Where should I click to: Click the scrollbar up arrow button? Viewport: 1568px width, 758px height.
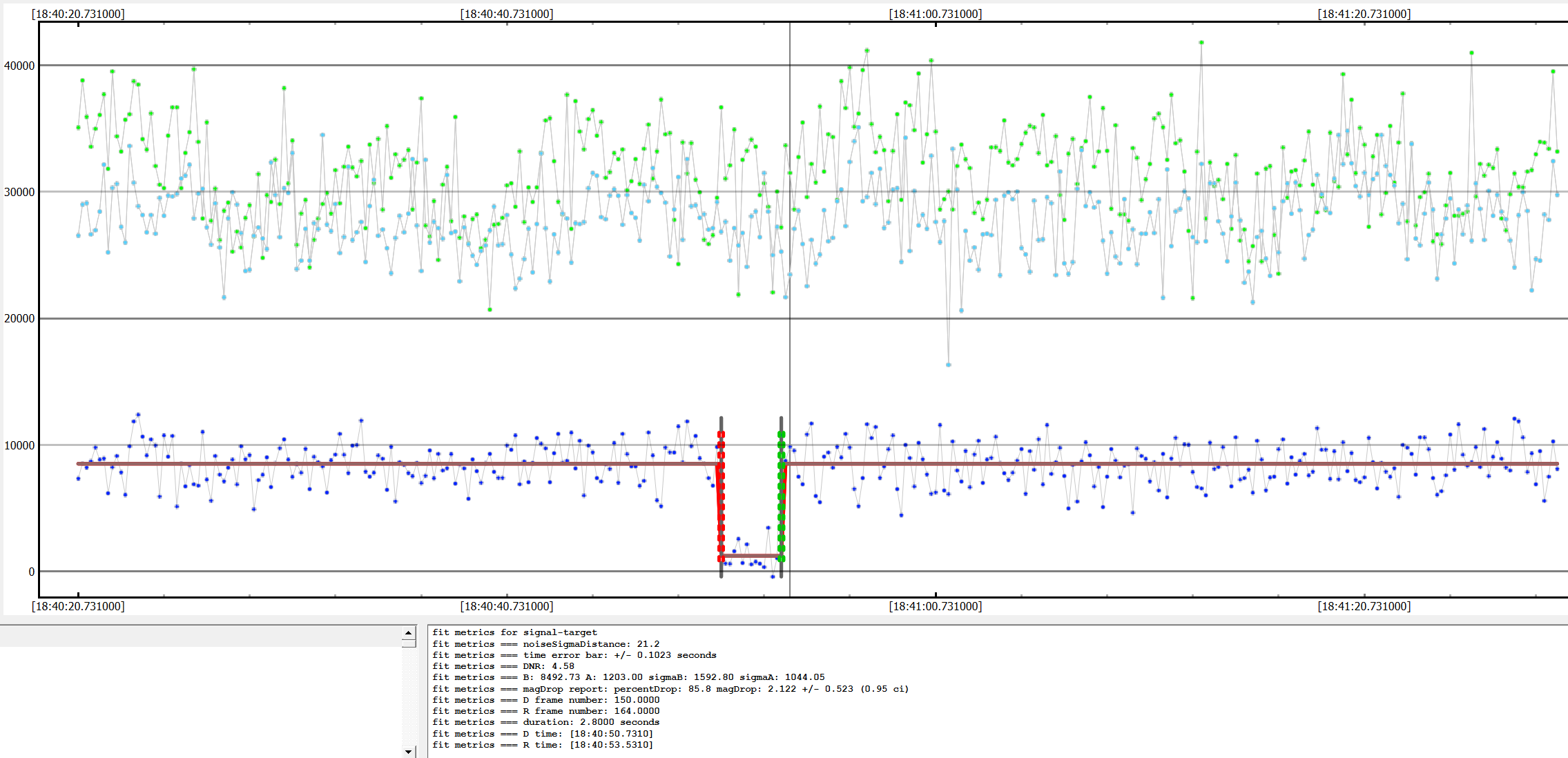pyautogui.click(x=409, y=632)
